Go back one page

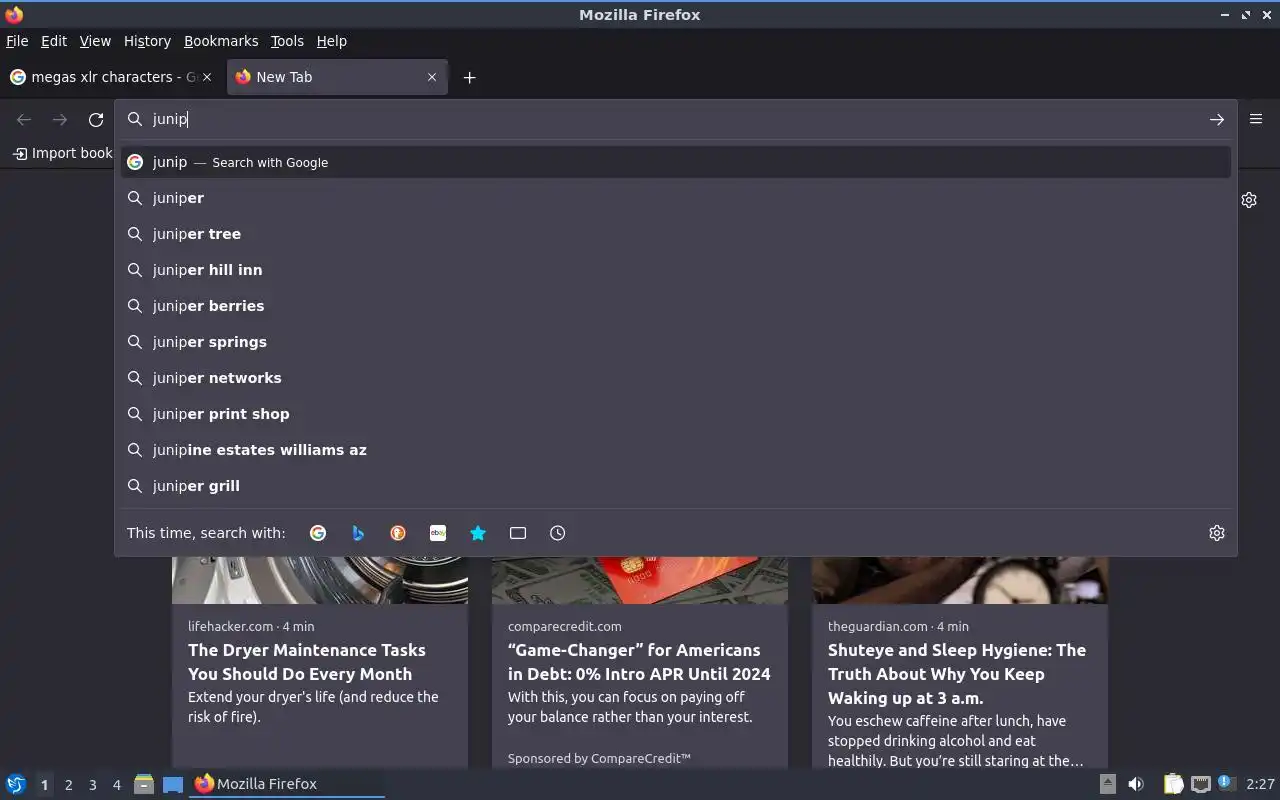(x=24, y=120)
